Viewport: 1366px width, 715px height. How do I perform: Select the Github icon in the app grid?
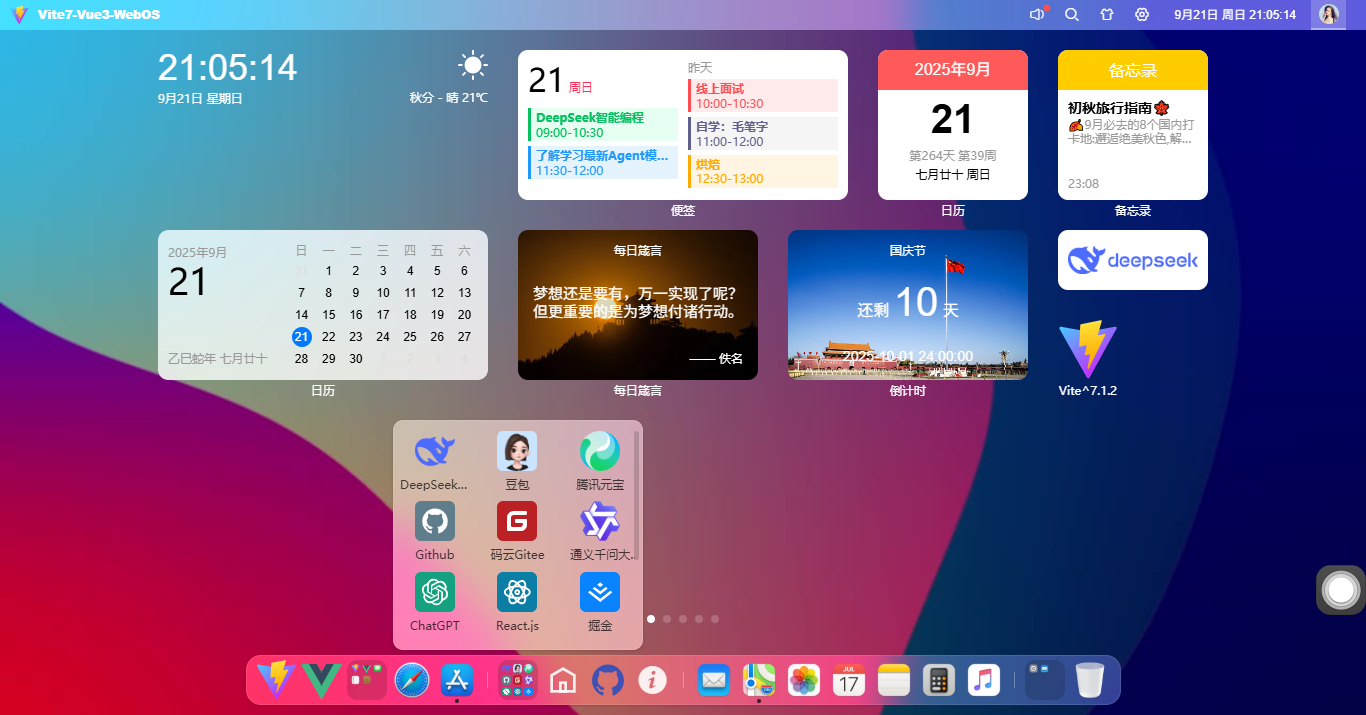tap(434, 523)
